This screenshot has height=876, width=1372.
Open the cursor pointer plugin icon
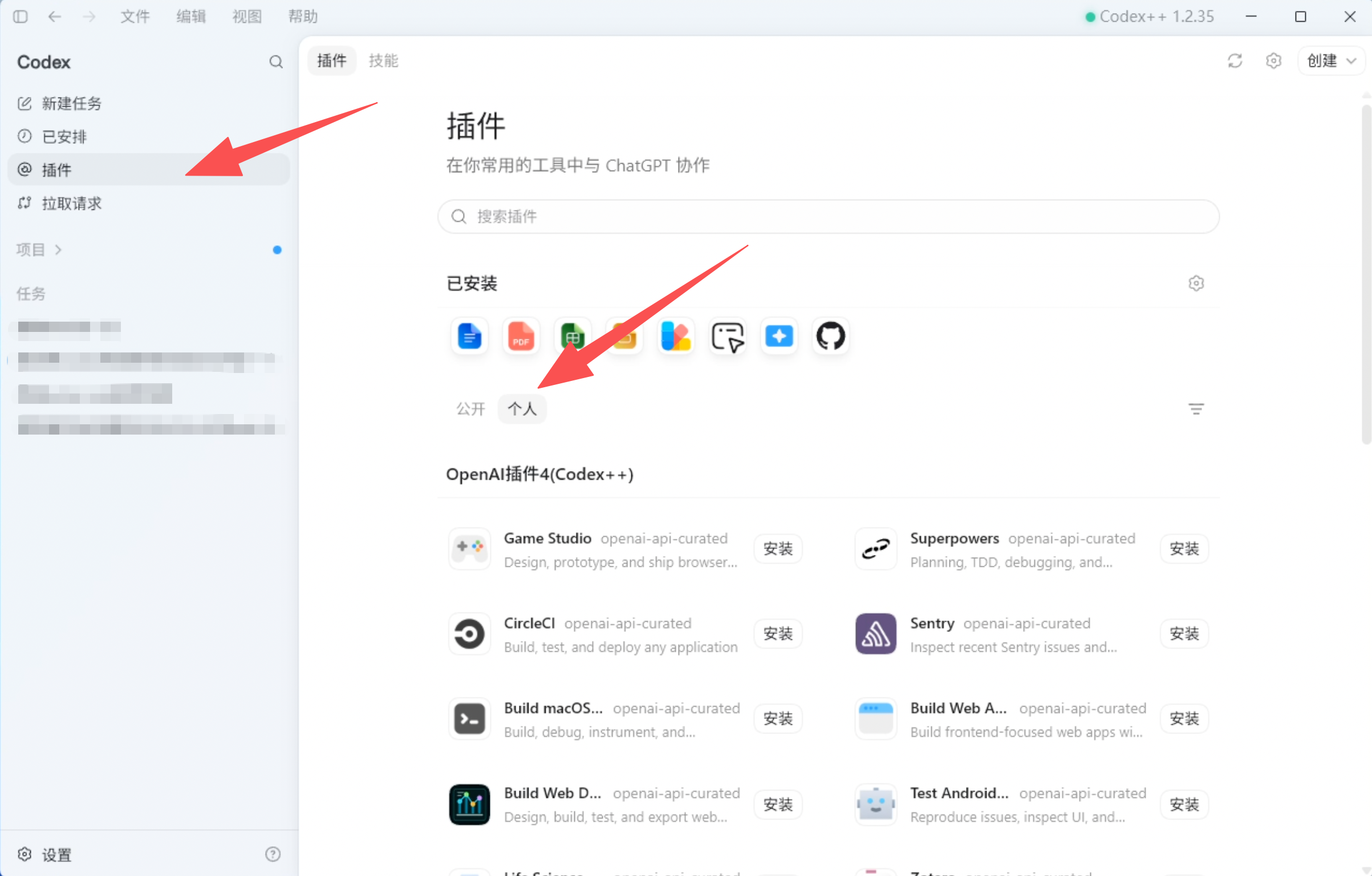tap(728, 336)
